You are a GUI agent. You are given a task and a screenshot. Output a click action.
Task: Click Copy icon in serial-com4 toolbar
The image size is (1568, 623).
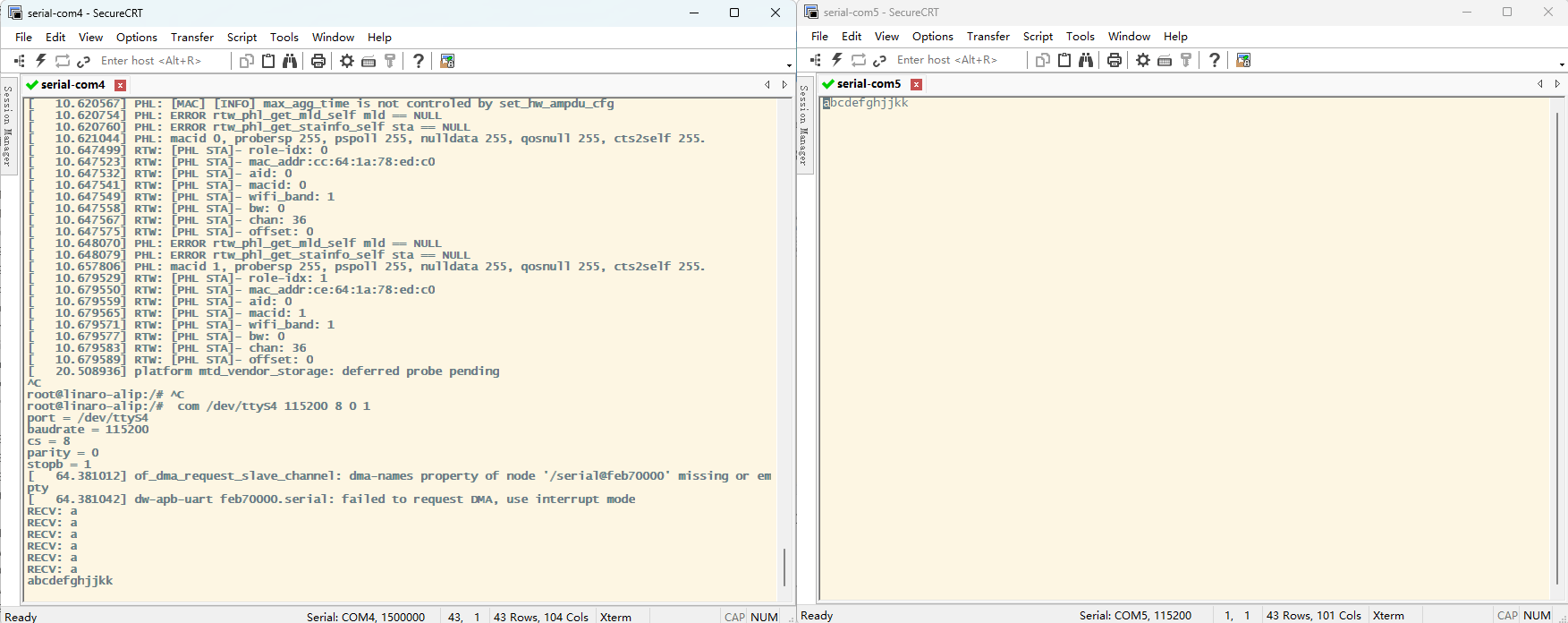coord(247,61)
